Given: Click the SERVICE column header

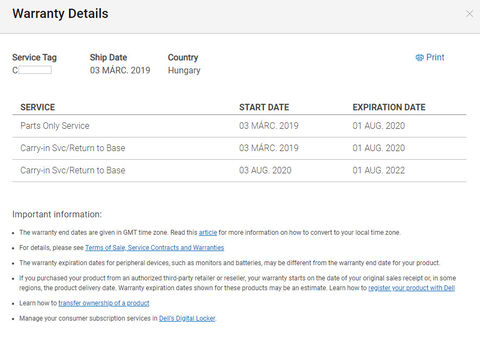Looking at the screenshot, I should tap(38, 107).
